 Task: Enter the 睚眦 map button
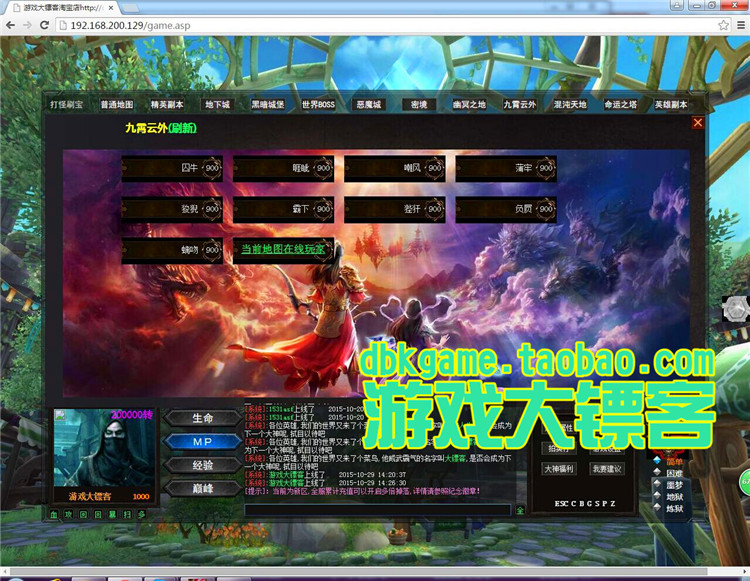coord(283,168)
